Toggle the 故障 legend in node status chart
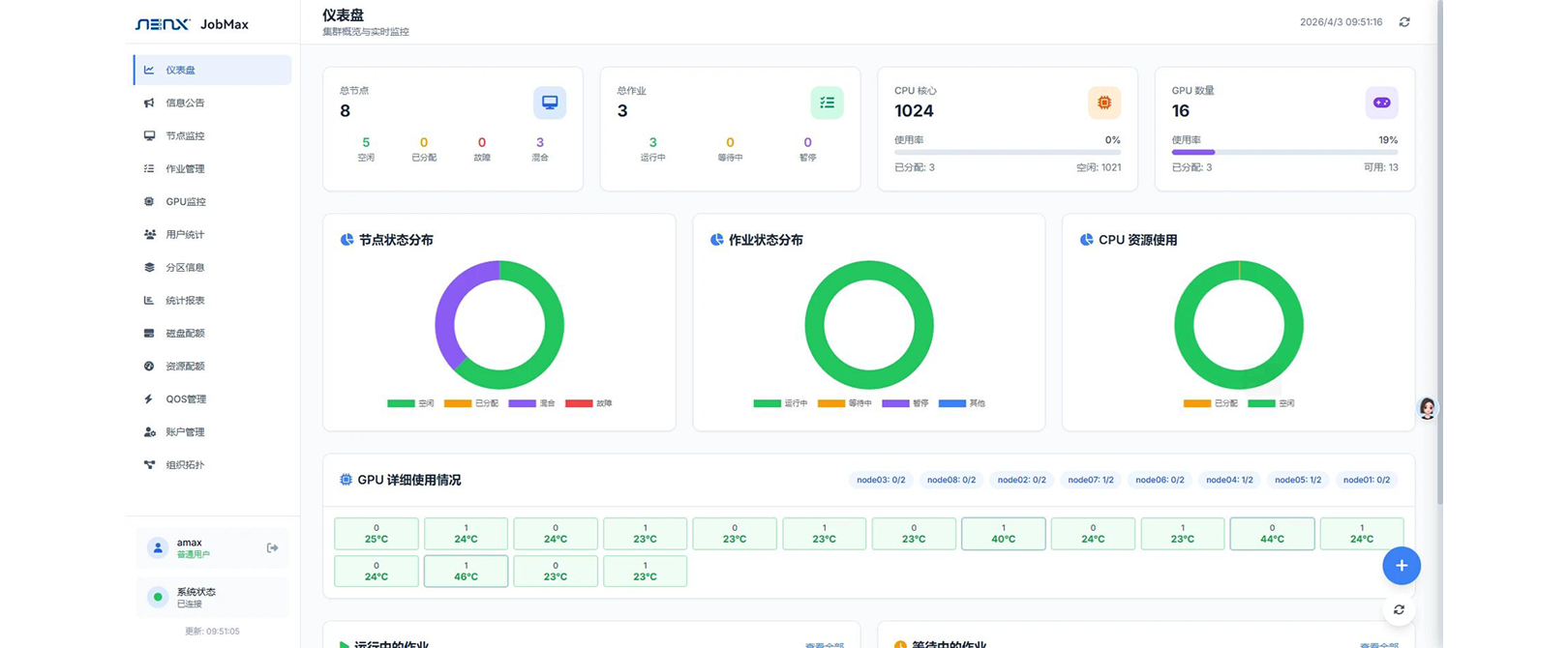This screenshot has height=648, width=1568. coord(588,403)
